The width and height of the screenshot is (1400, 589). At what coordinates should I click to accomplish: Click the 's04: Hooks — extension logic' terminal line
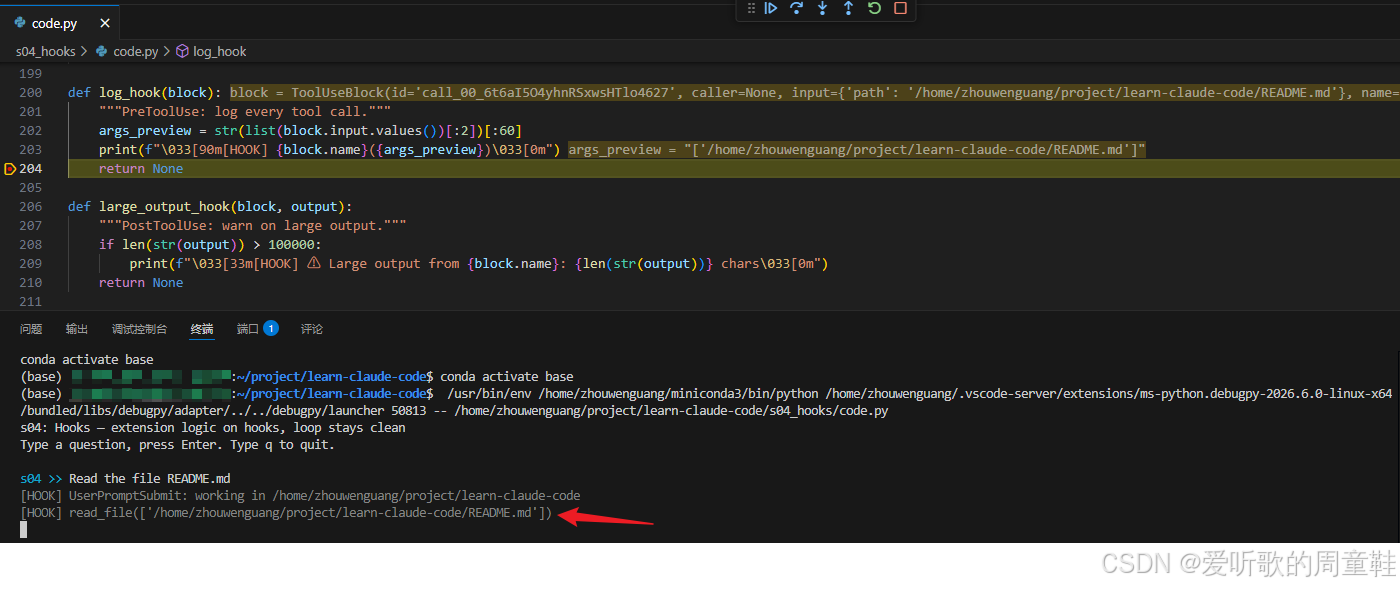coord(213,428)
